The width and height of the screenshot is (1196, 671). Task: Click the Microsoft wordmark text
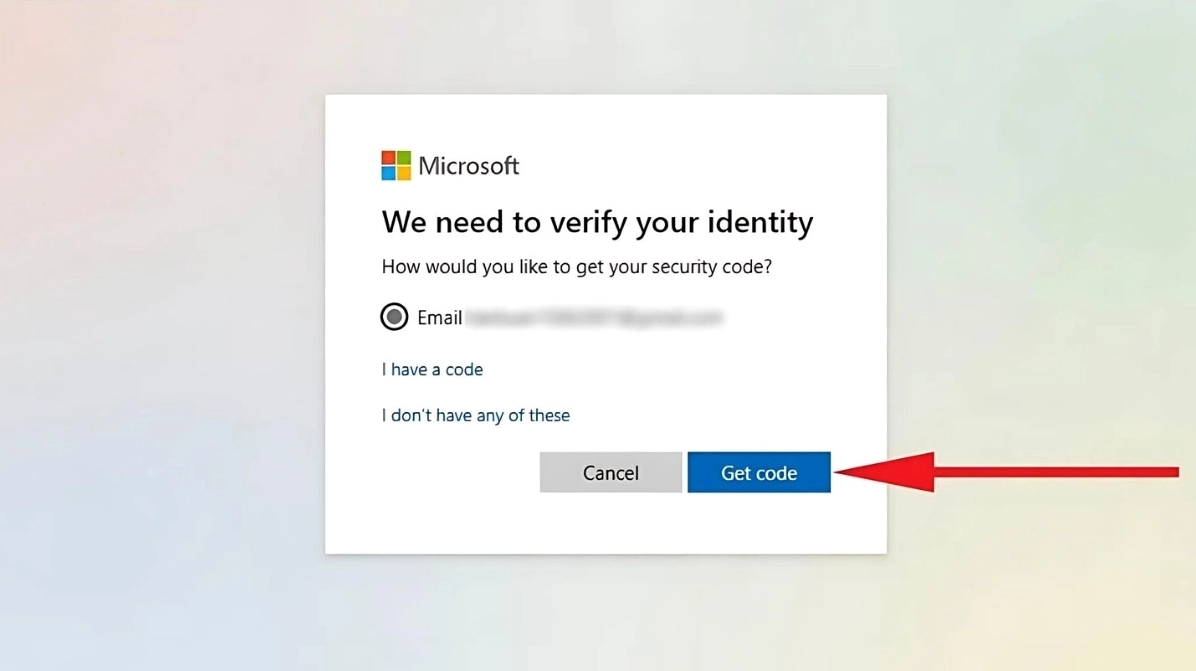[x=468, y=165]
